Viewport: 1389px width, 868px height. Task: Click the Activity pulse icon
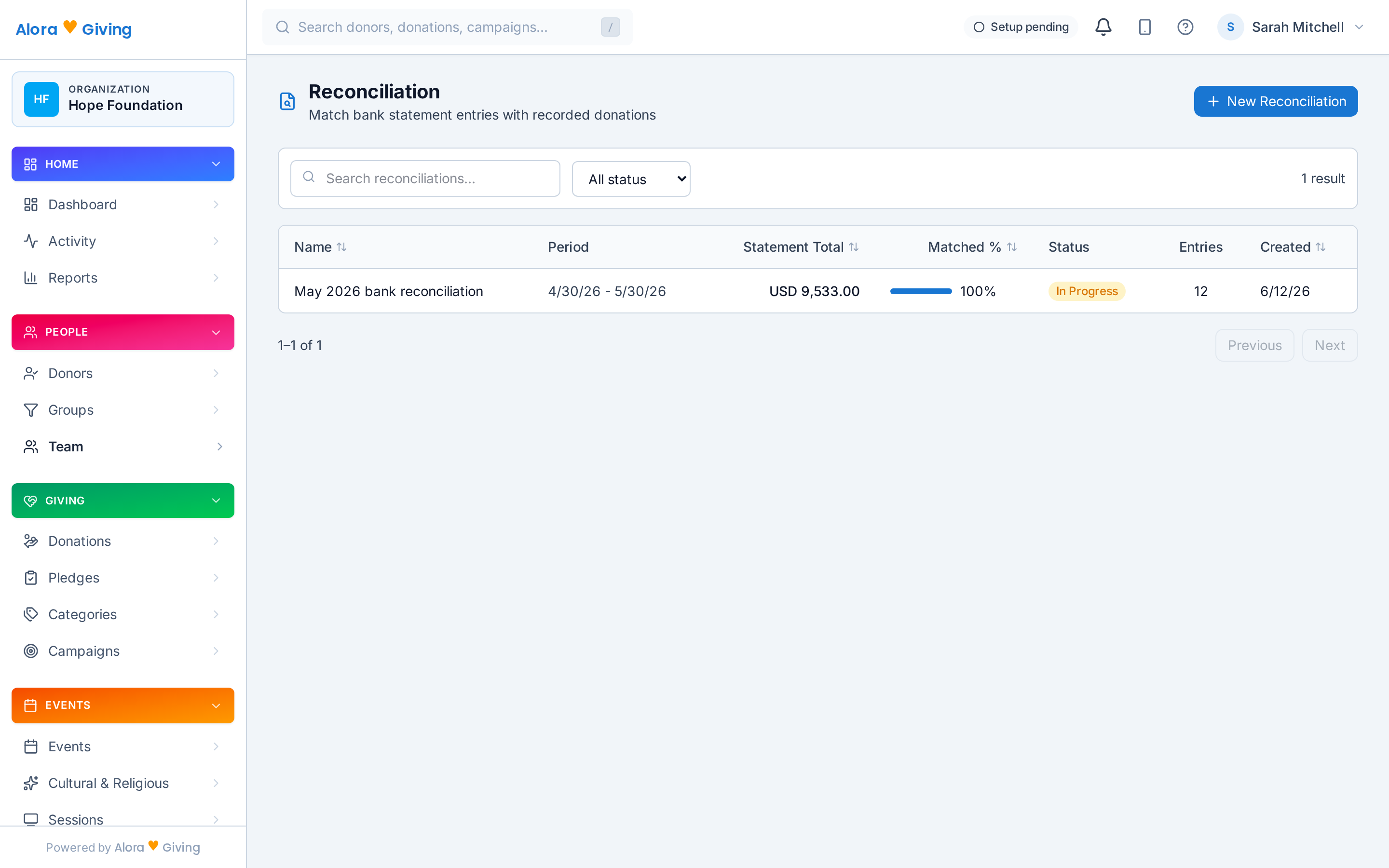click(31, 241)
